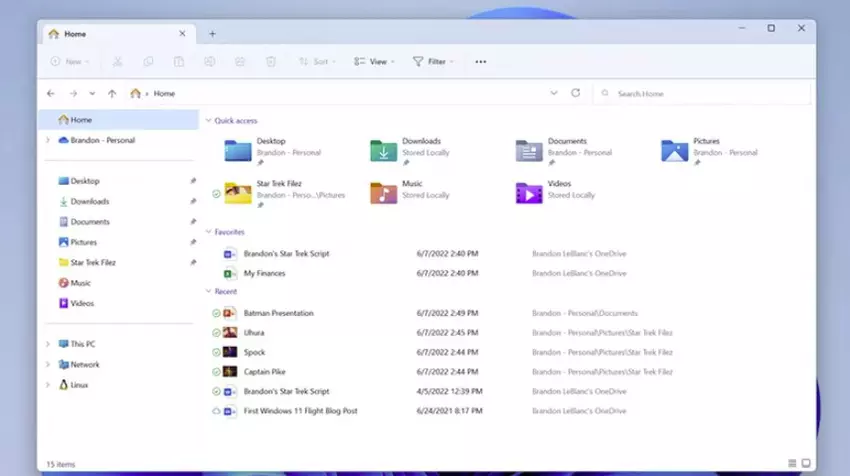Viewport: 850px width, 476px height.
Task: Open the Batman Presentation recent file
Action: pyautogui.click(x=278, y=313)
